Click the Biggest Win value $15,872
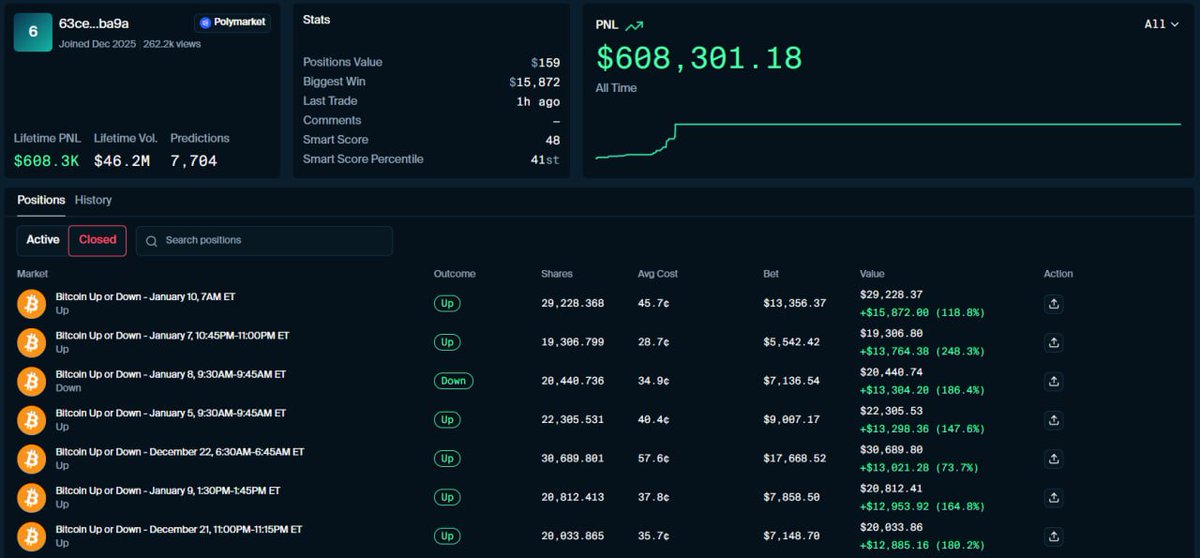Screen dimensions: 1200x558 [534, 82]
